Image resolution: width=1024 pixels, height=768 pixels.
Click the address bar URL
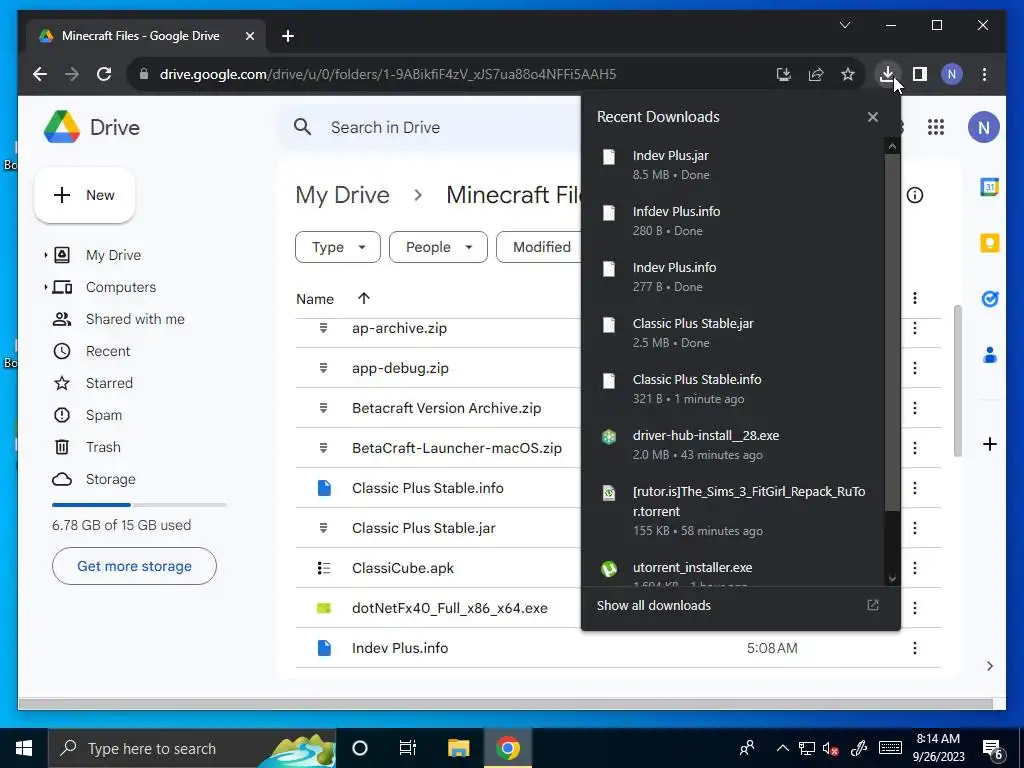click(388, 74)
